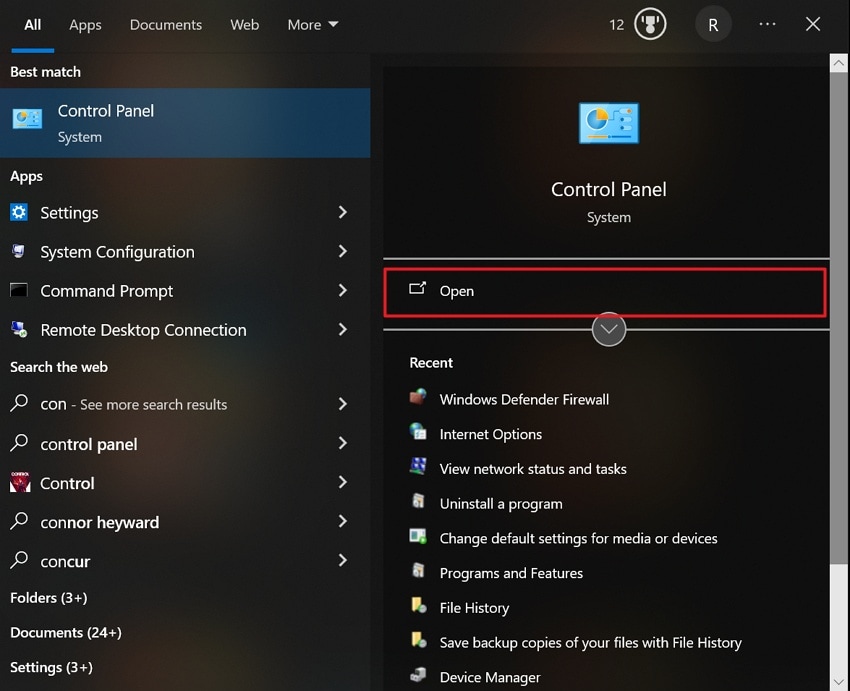Expand the System Configuration result arrow
The width and height of the screenshot is (850, 691).
pos(343,251)
